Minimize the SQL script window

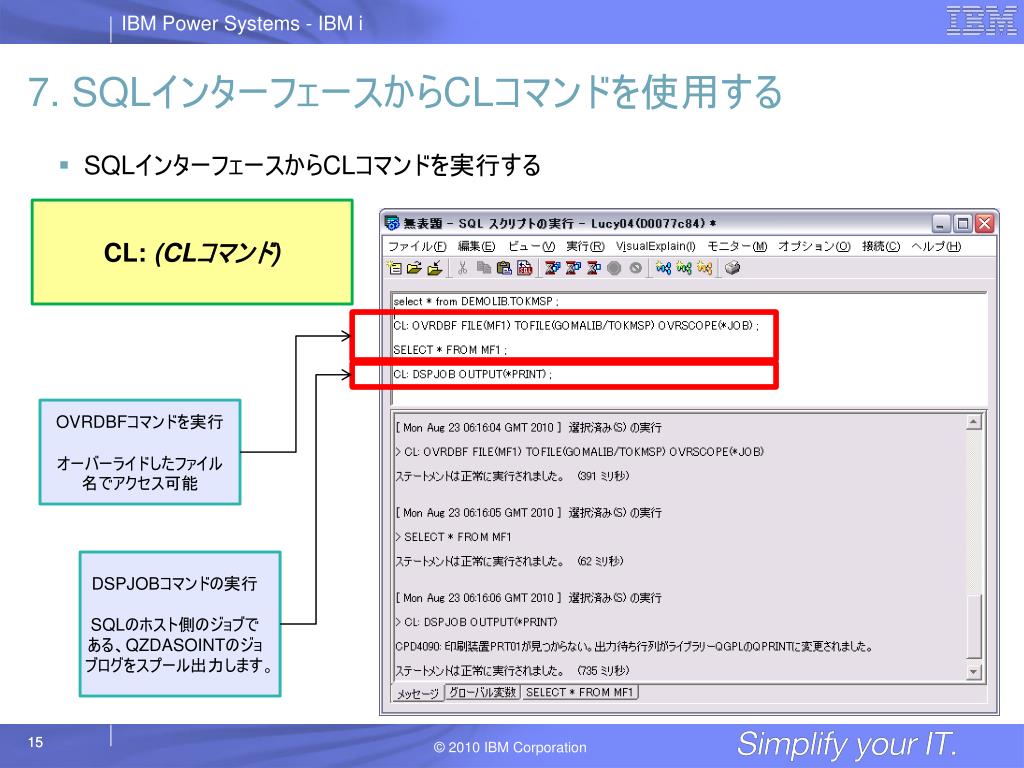(x=940, y=224)
